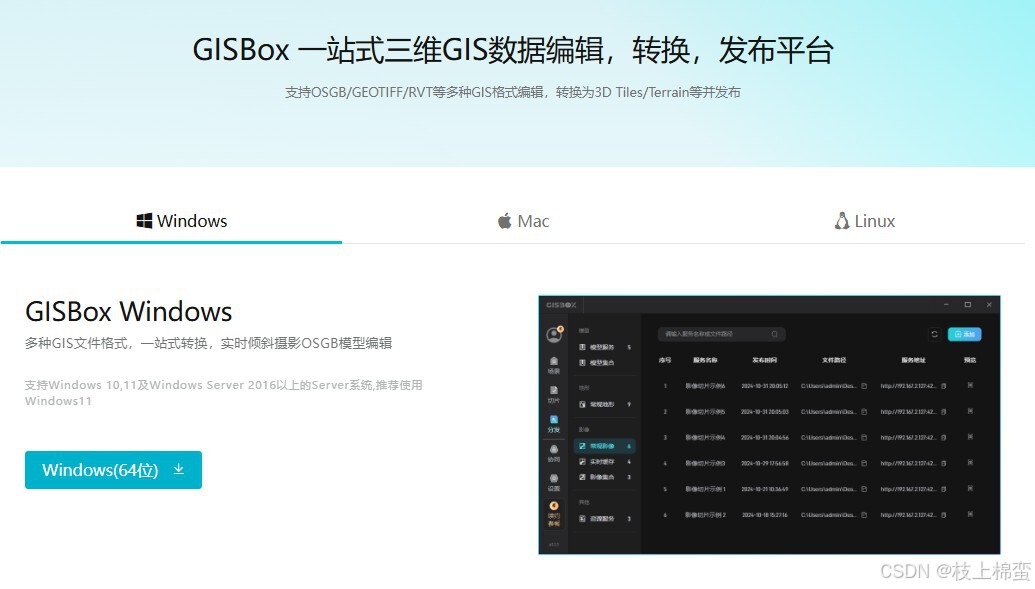
Task: Click the 发布时间 column header in the preview table
Action: tap(764, 360)
